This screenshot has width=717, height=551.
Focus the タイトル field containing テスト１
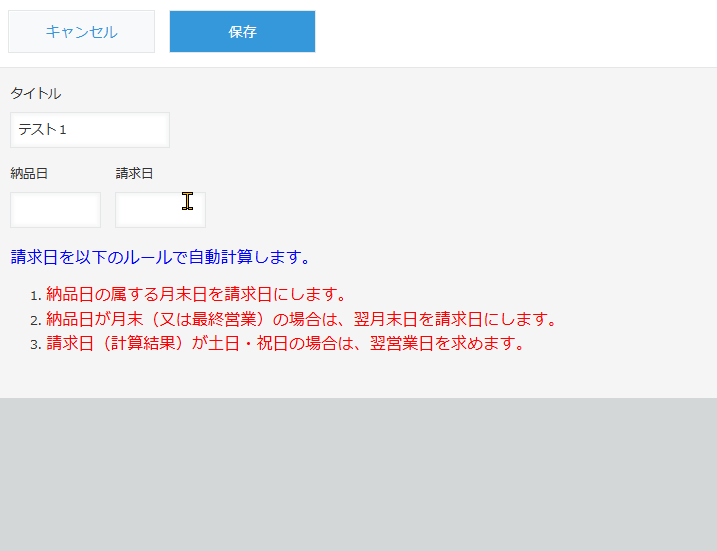tap(89, 130)
